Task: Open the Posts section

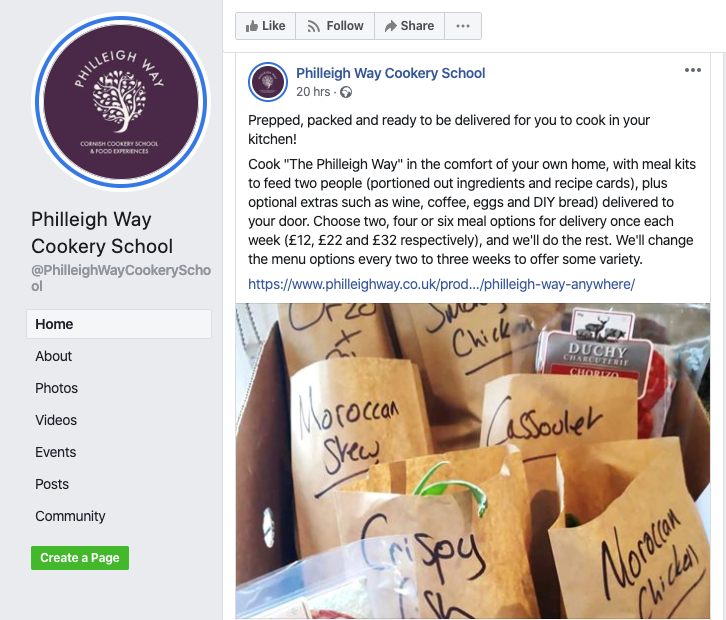Action: (52, 484)
